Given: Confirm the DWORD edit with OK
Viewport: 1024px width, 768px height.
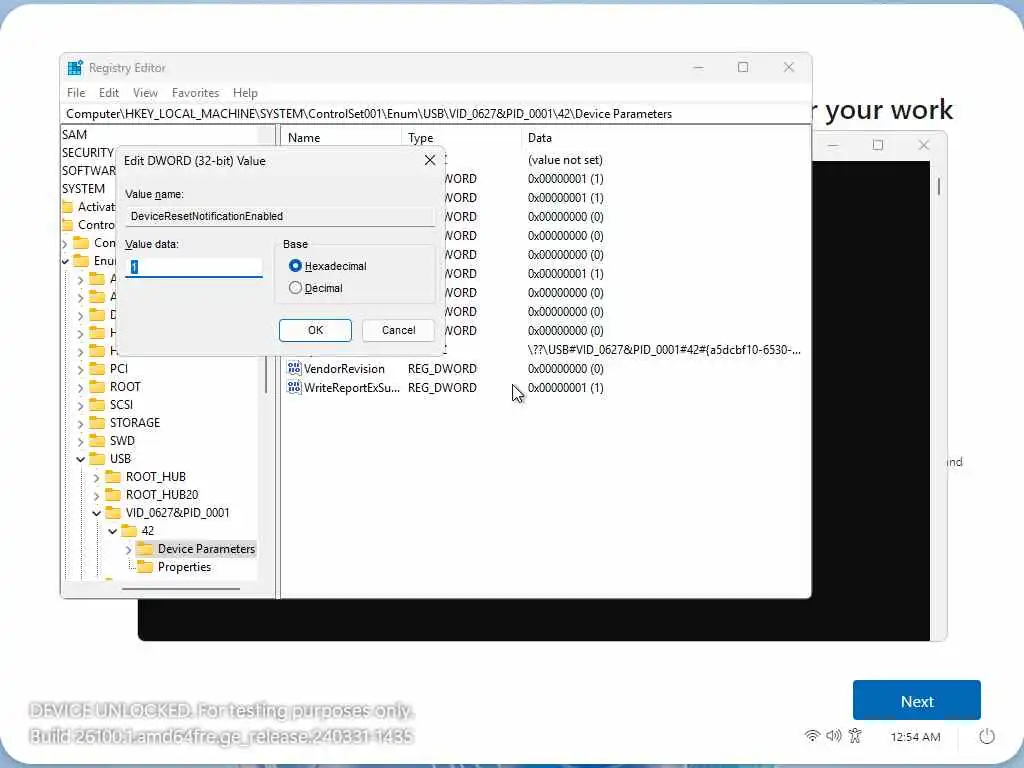Looking at the screenshot, I should coord(315,330).
